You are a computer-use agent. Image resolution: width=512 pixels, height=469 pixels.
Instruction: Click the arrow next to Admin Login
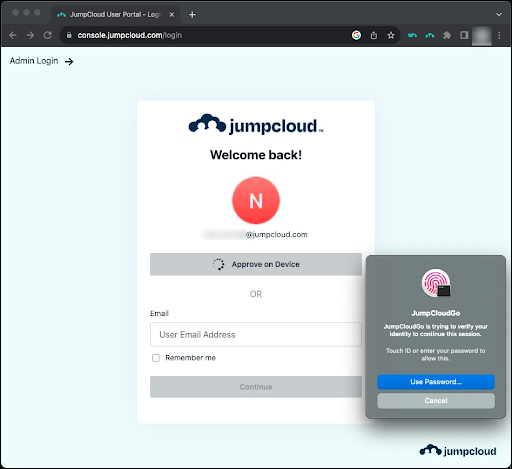point(69,61)
